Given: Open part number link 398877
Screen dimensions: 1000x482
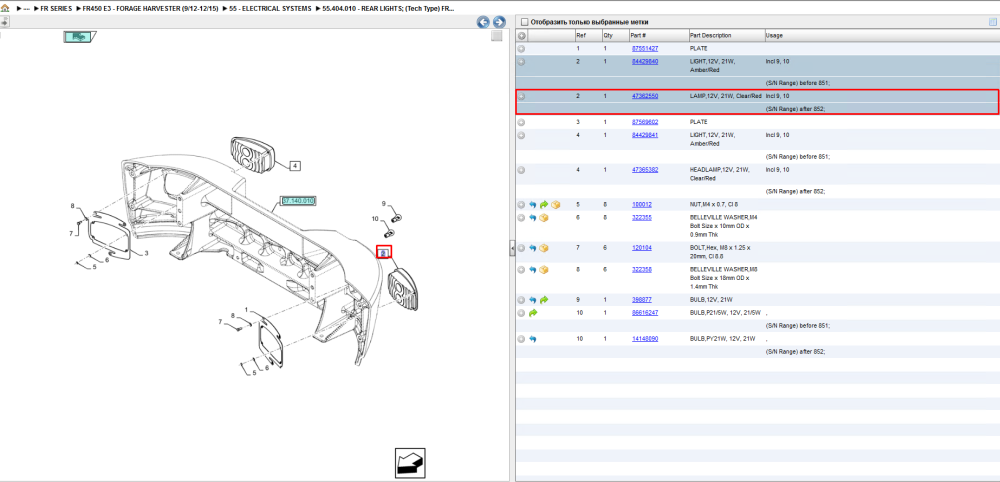Looking at the screenshot, I should pos(642,300).
